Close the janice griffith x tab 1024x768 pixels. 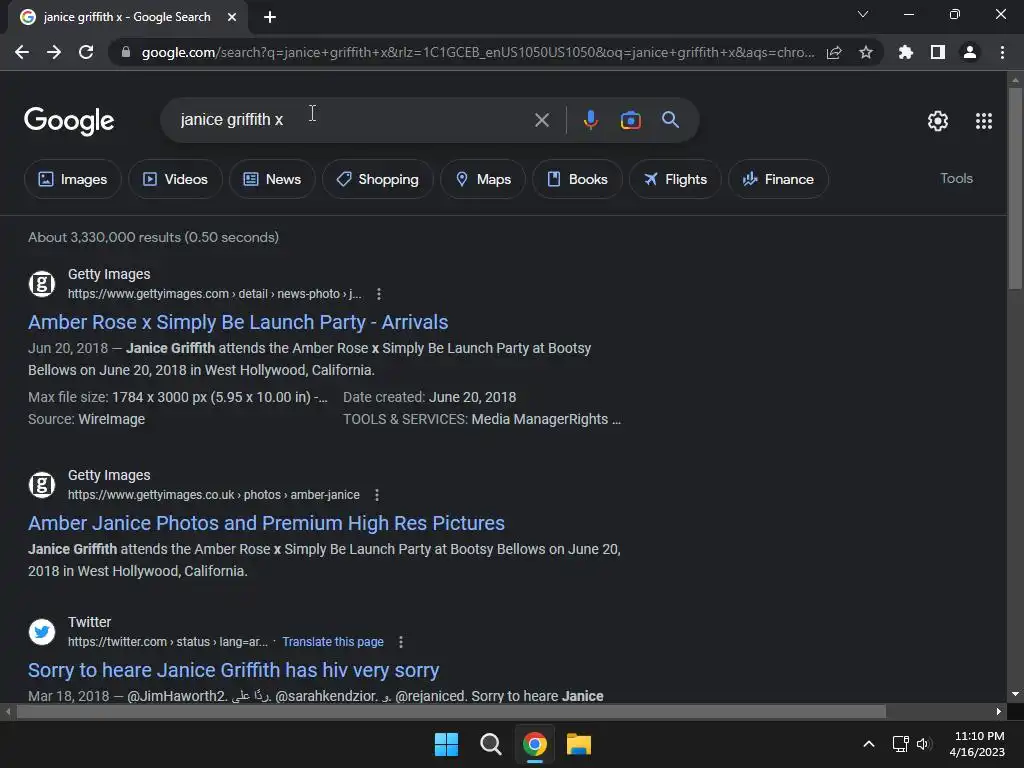pyautogui.click(x=232, y=17)
